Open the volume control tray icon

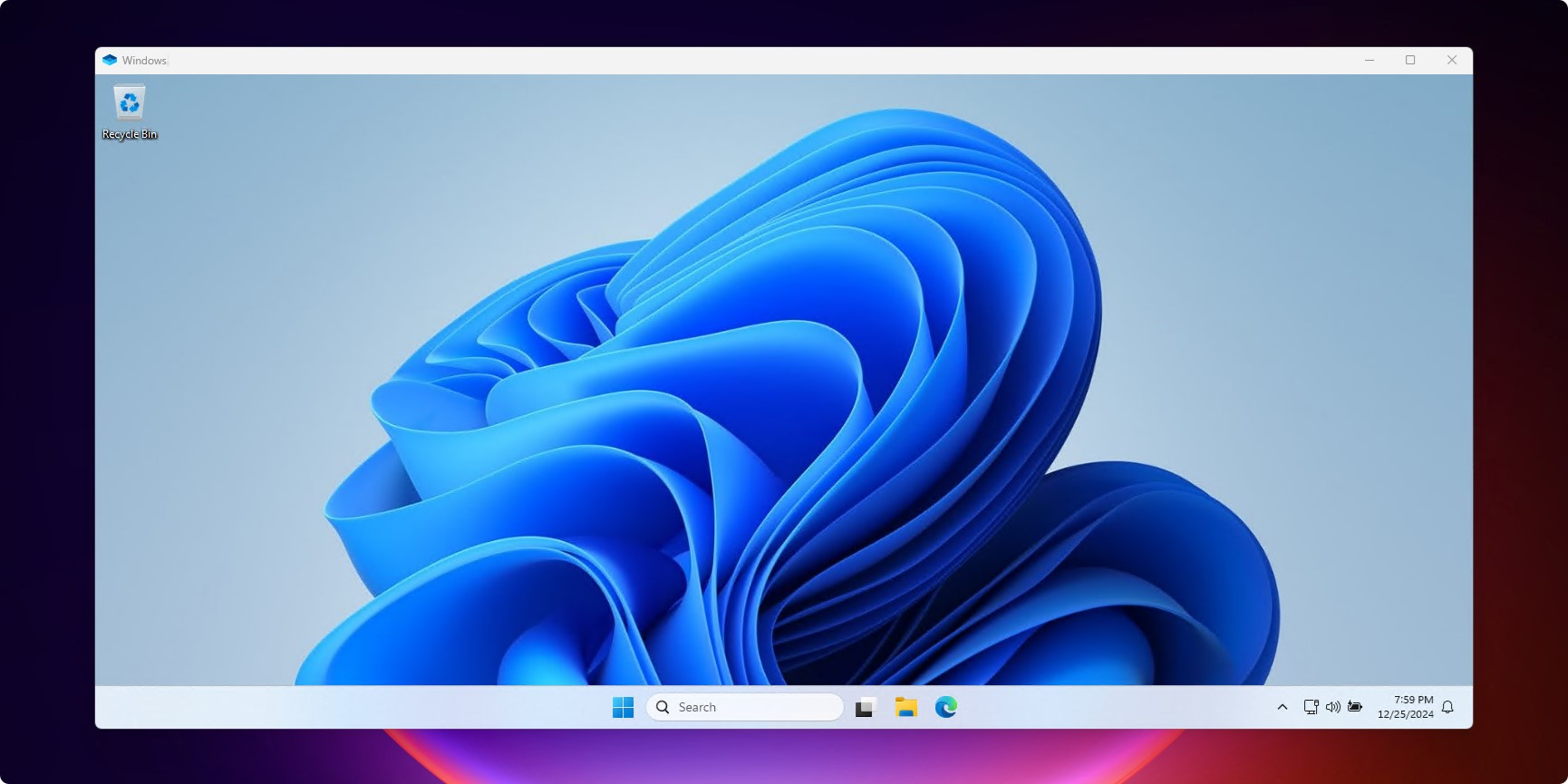1332,707
